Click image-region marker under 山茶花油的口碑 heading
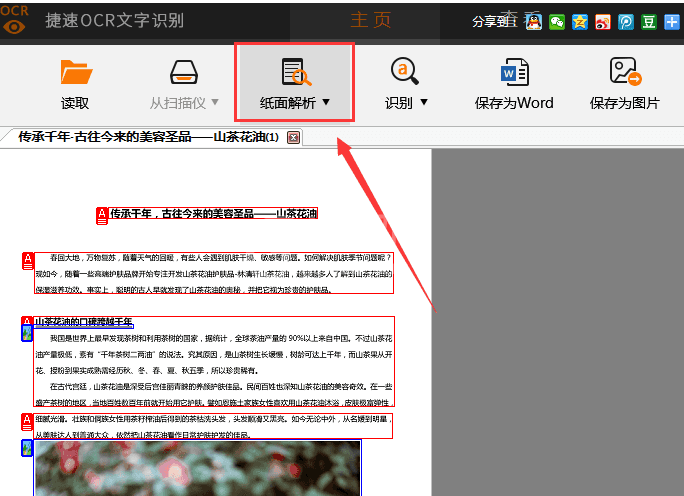This screenshot has height=496, width=684. point(27,333)
